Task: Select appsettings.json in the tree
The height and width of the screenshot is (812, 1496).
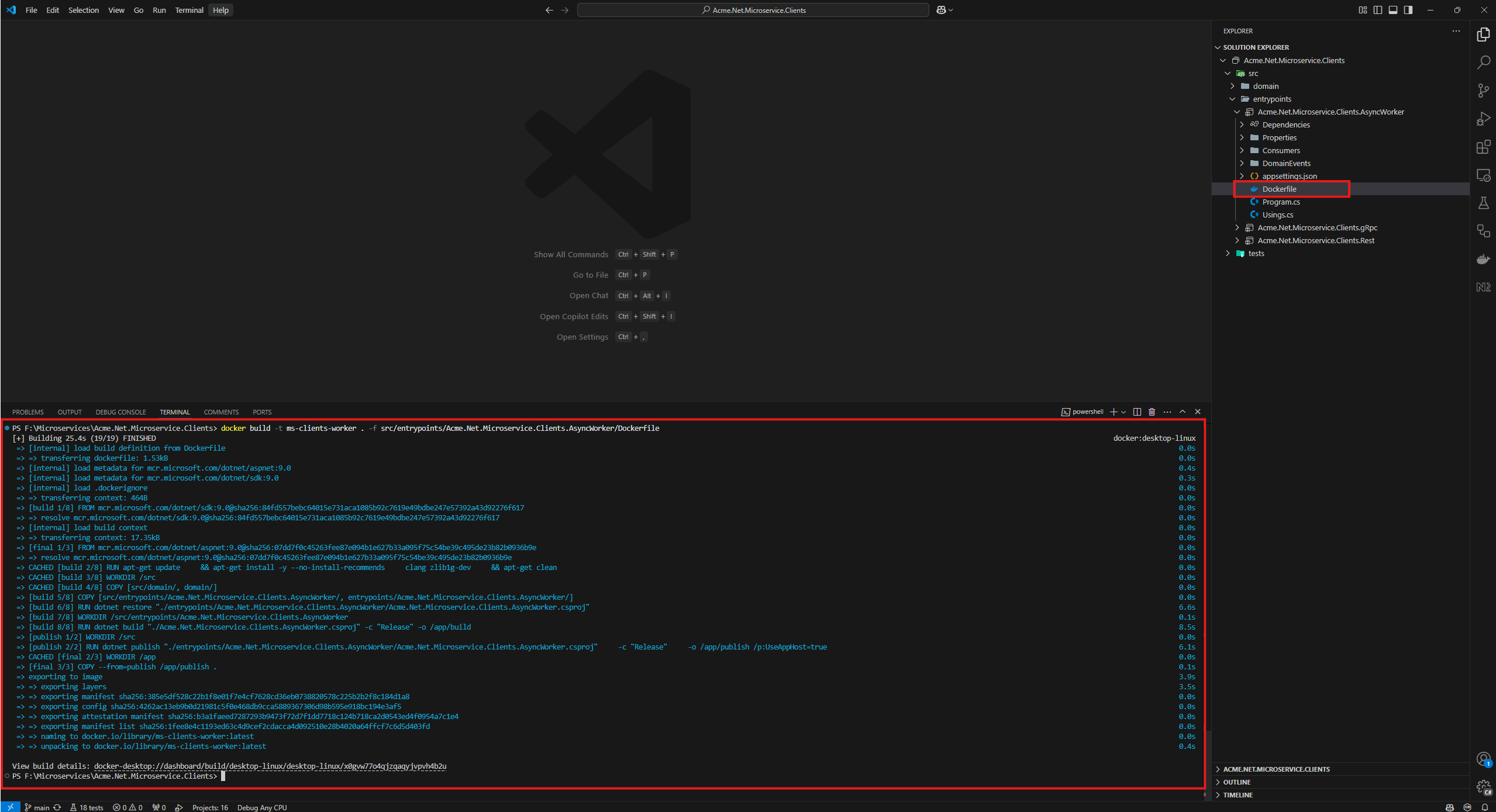Action: (x=1290, y=176)
